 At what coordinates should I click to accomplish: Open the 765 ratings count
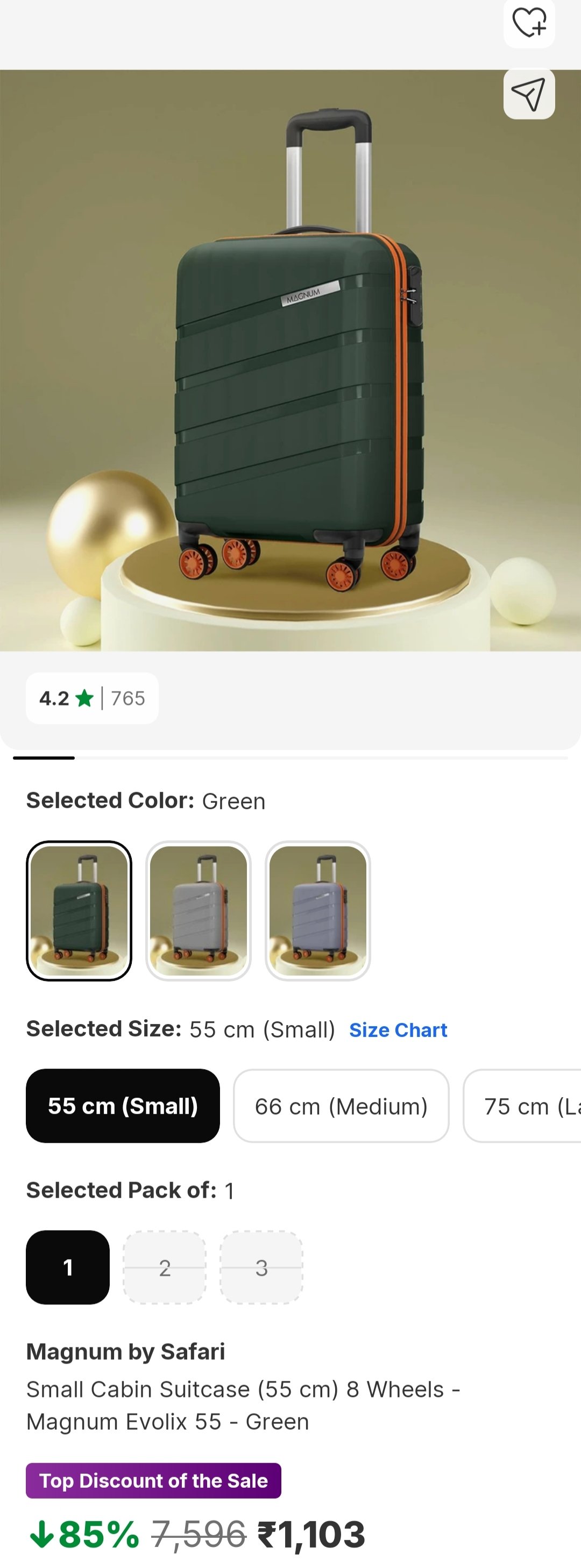pyautogui.click(x=127, y=698)
